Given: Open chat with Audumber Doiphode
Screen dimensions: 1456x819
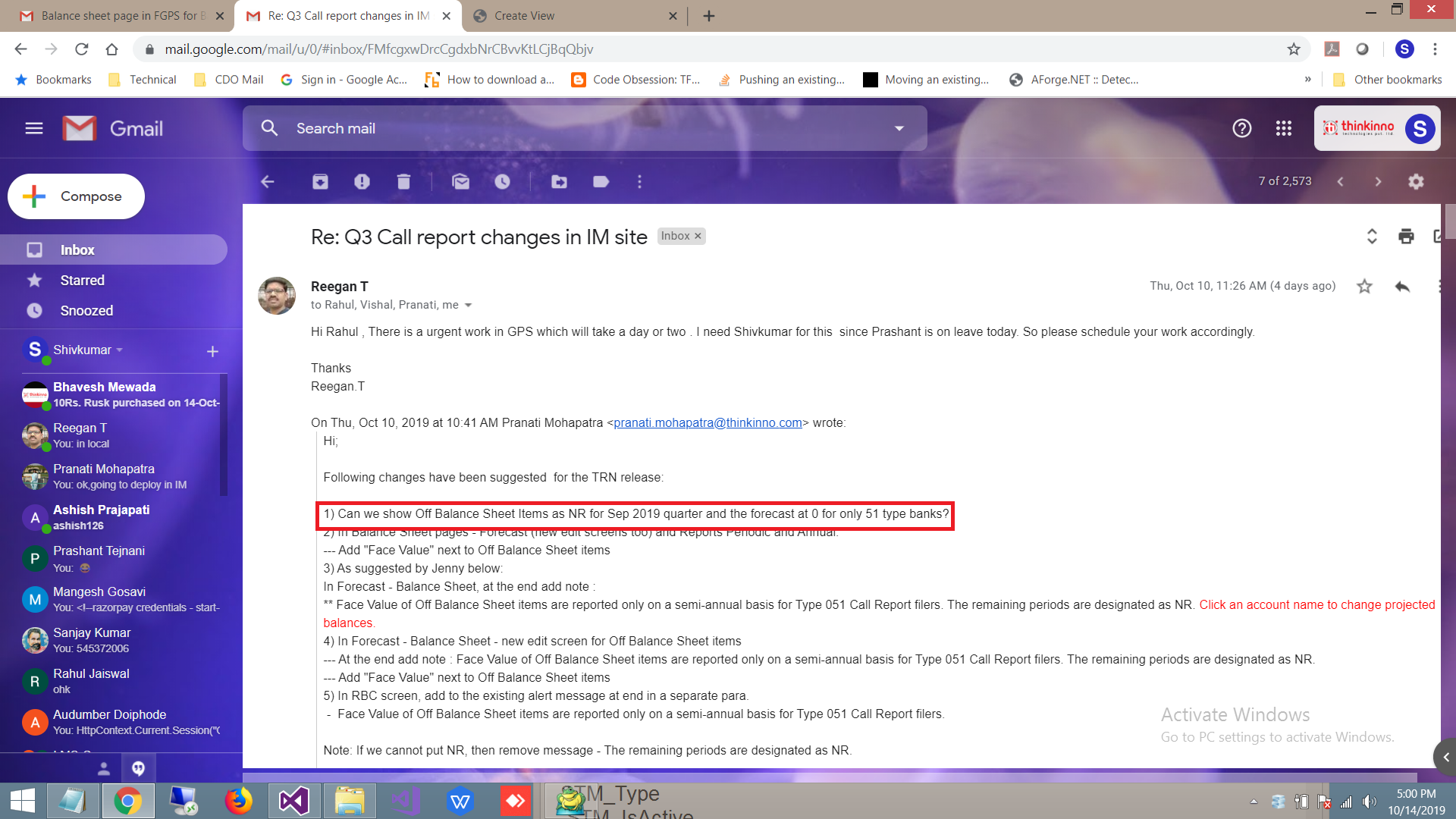Looking at the screenshot, I should pyautogui.click(x=121, y=722).
